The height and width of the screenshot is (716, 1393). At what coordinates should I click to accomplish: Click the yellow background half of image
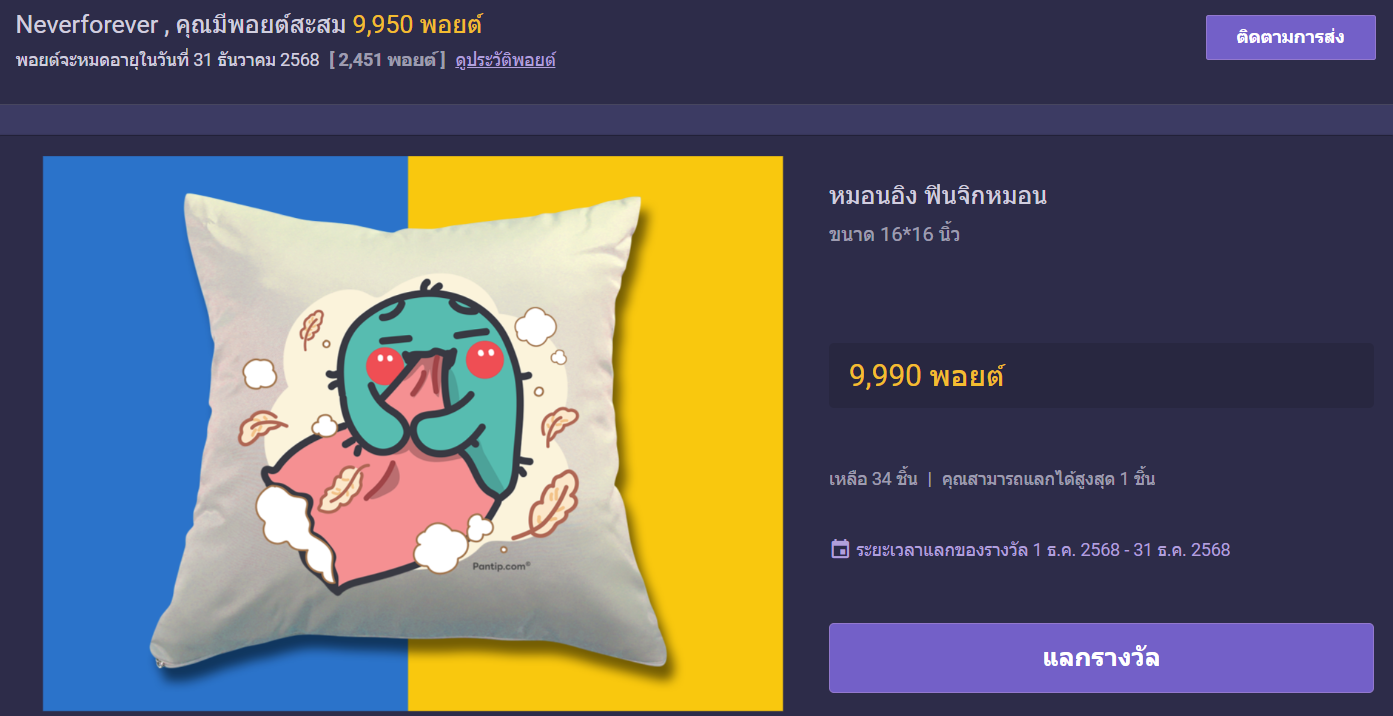pos(720,433)
